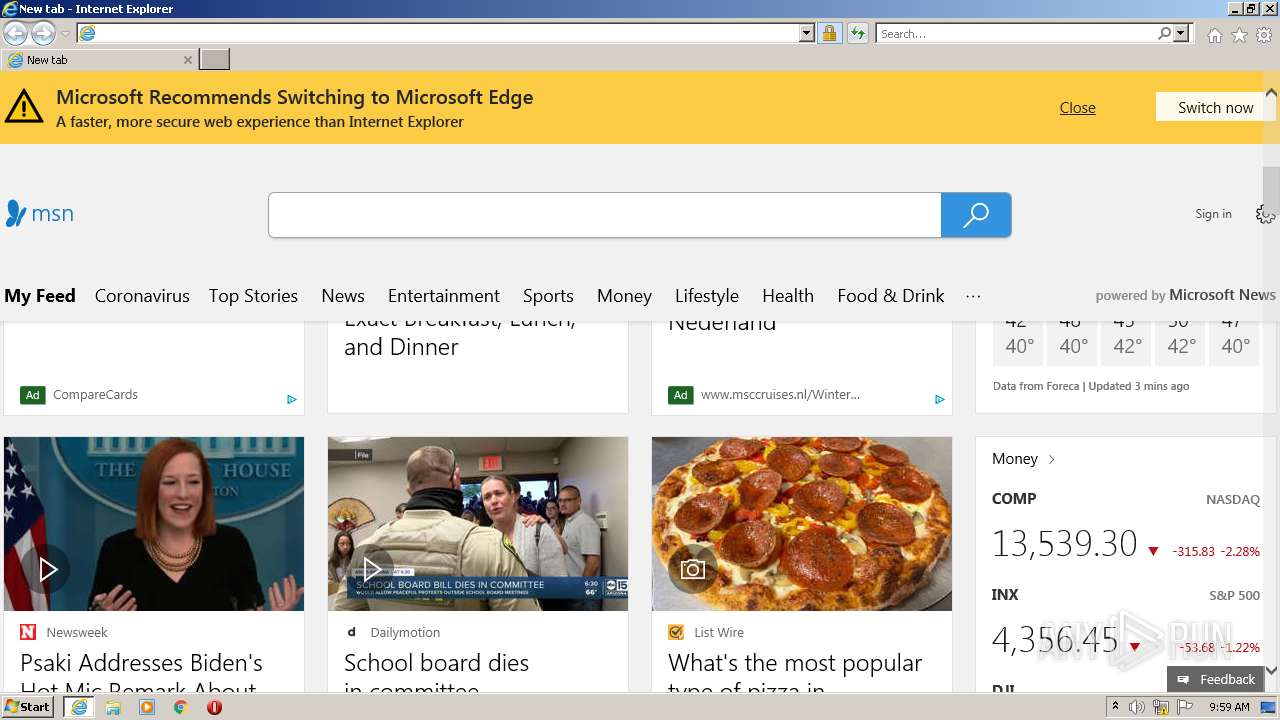Click the Feedback button
This screenshot has width=1280, height=720.
1216,679
